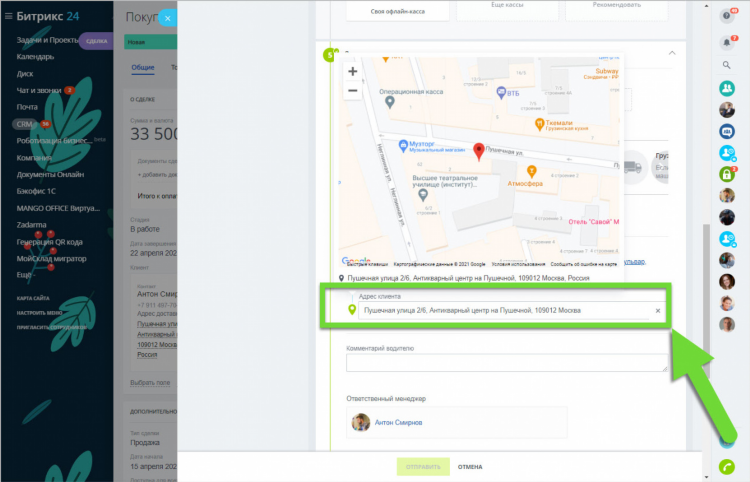Click the red-haired woman avatar in the sidebar
The height and width of the screenshot is (482, 750).
click(727, 282)
